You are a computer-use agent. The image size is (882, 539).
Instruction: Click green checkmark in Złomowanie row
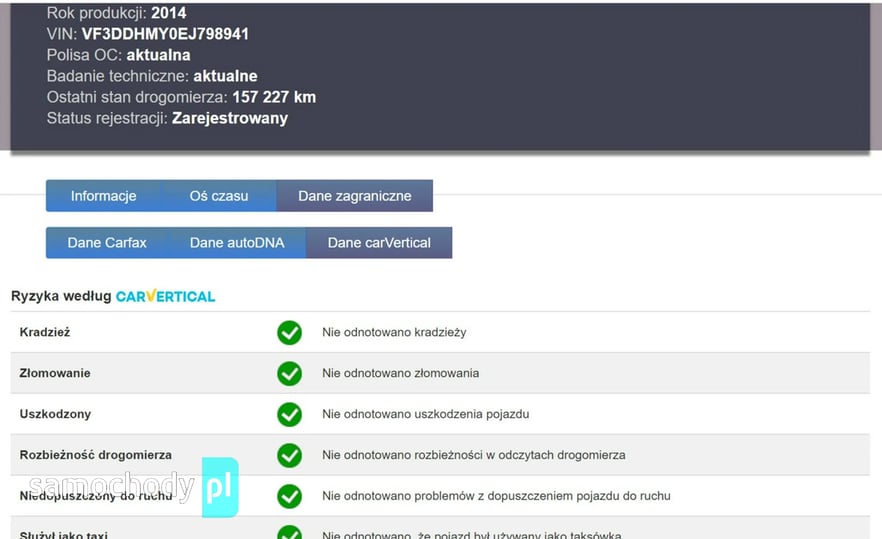point(289,374)
